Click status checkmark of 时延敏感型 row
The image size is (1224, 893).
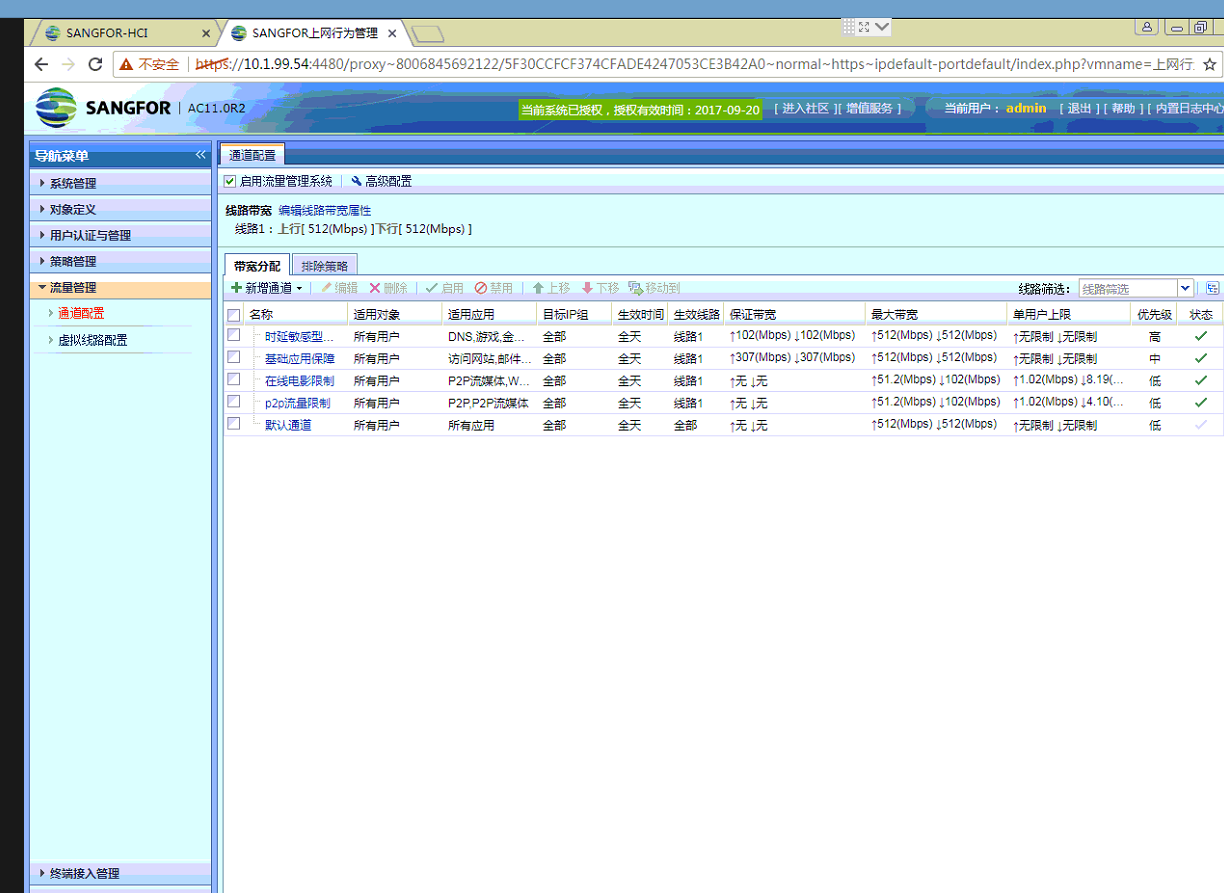1200,336
